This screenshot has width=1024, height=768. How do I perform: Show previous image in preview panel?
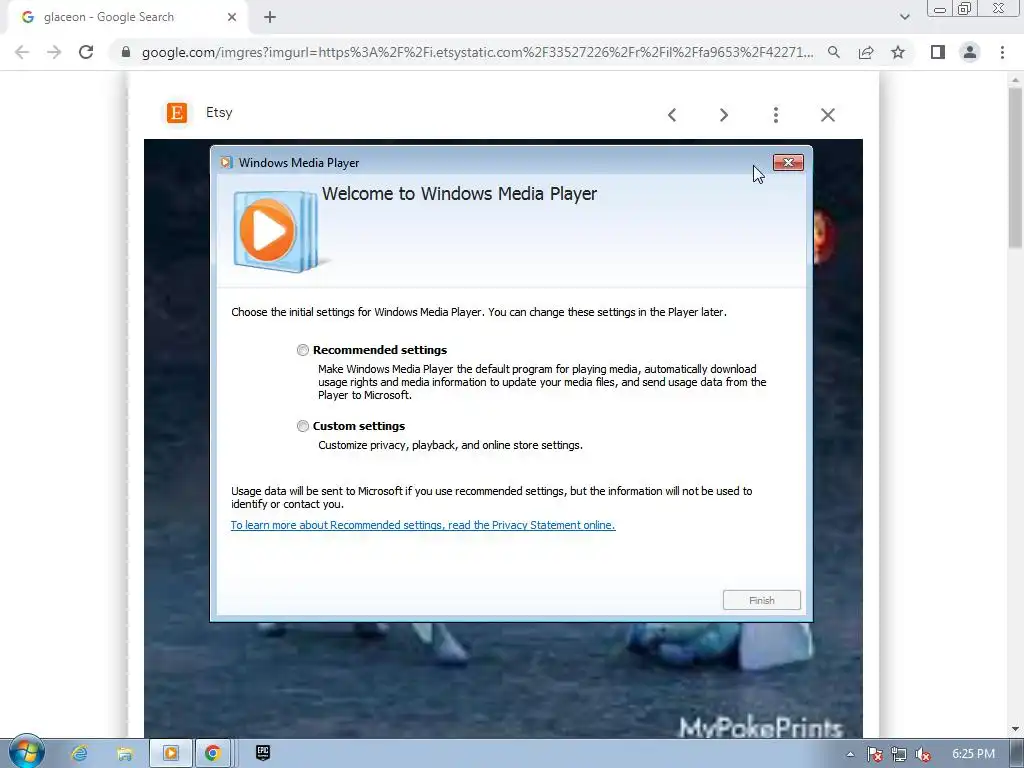pyautogui.click(x=672, y=115)
